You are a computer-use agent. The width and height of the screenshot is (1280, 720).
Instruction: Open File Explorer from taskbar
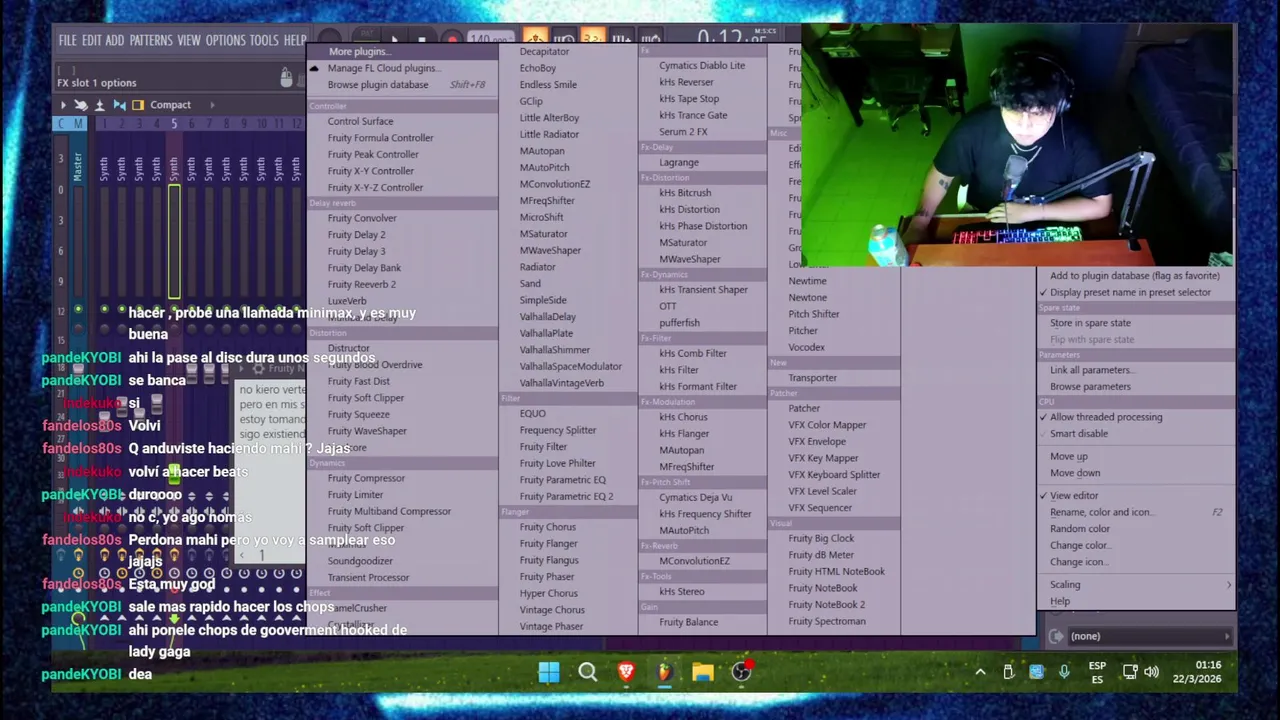pos(703,672)
